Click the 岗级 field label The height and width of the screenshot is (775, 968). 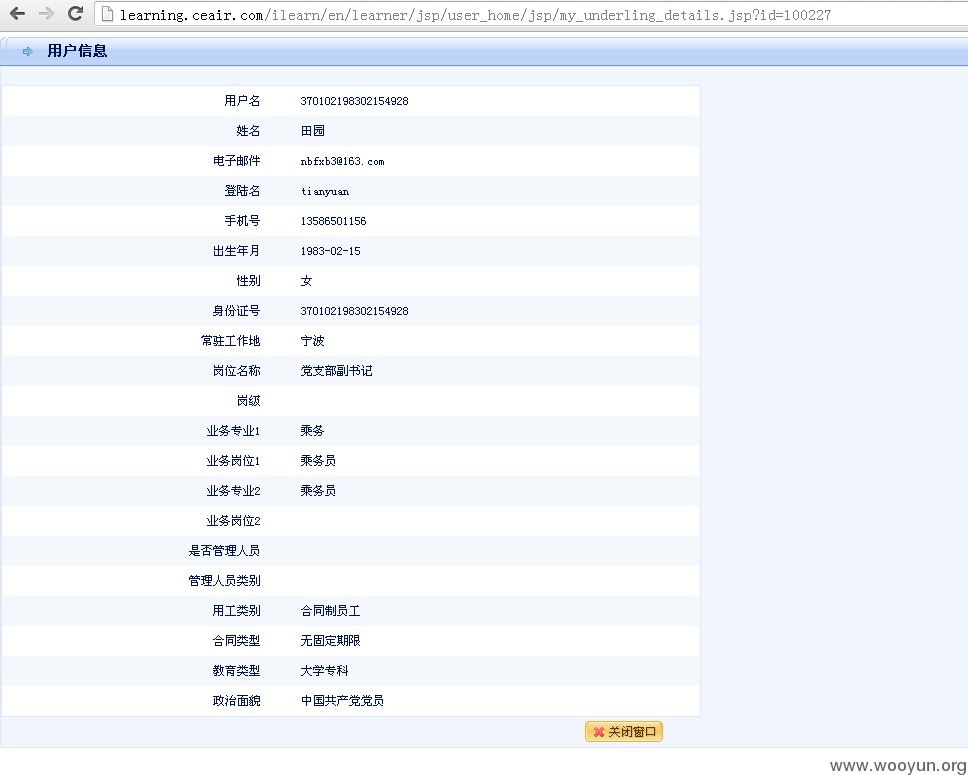(248, 401)
